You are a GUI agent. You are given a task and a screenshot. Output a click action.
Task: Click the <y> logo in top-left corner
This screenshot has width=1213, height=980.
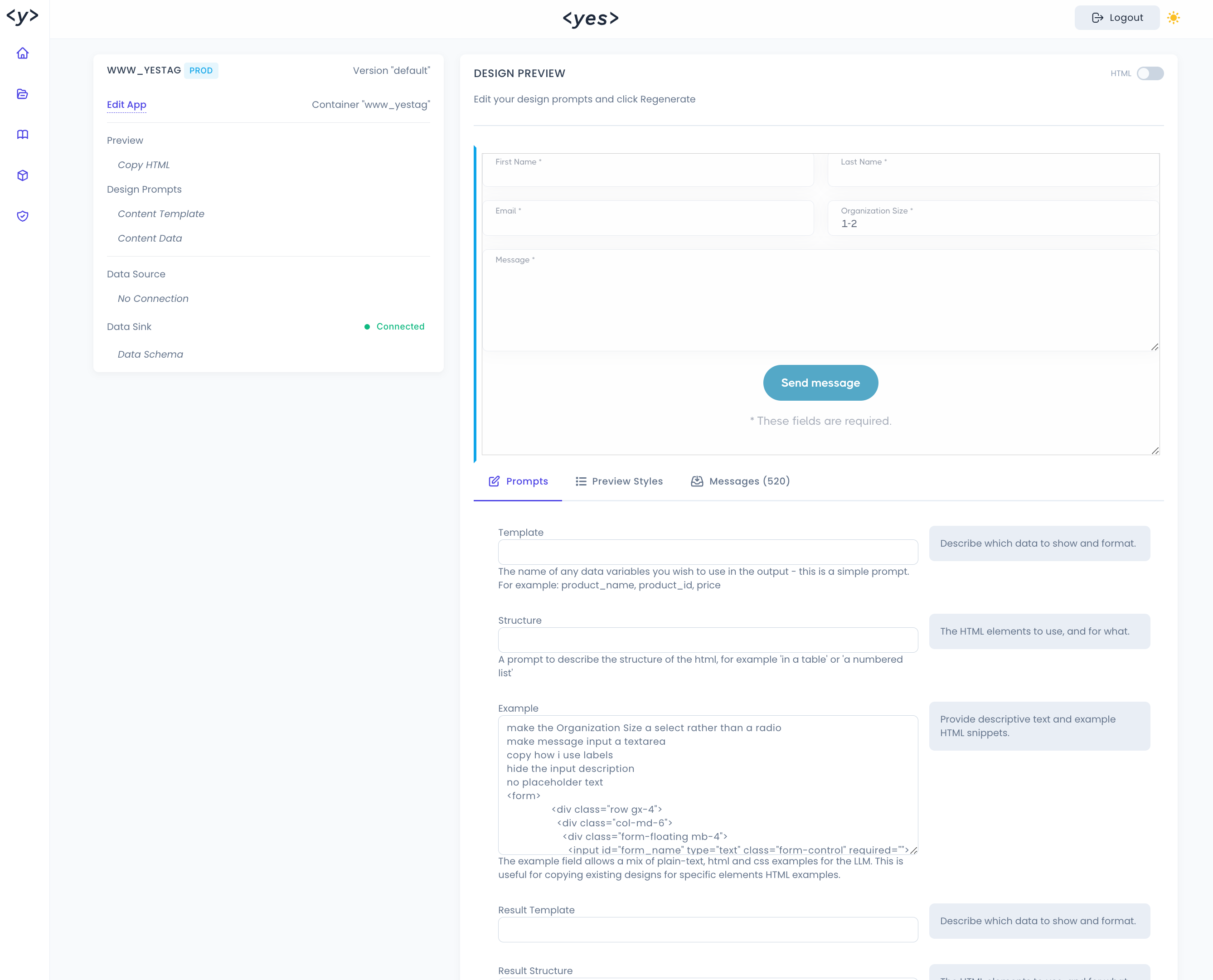click(23, 16)
